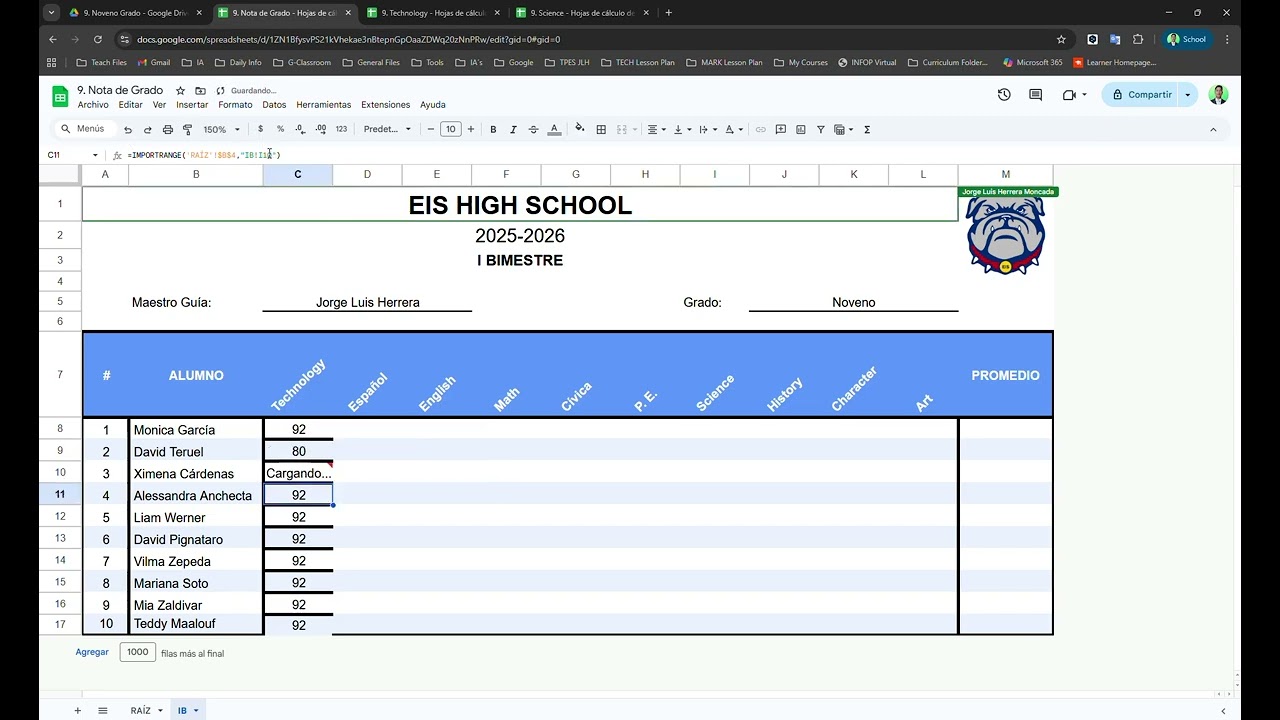Print the spreadsheet using printer icon
This screenshot has width=1280, height=720.
point(168,129)
